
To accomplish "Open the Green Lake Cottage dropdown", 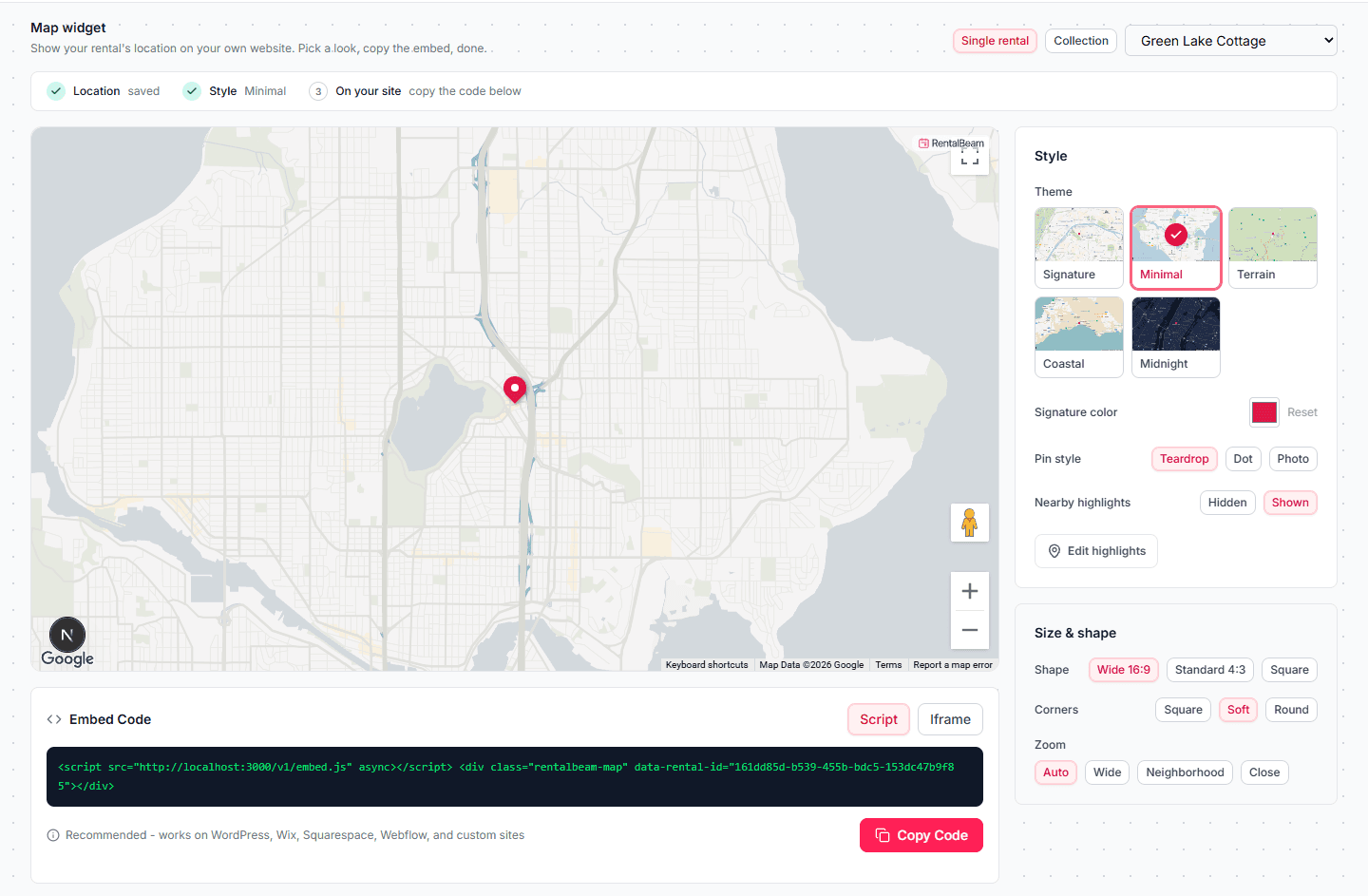I will tap(1230, 41).
